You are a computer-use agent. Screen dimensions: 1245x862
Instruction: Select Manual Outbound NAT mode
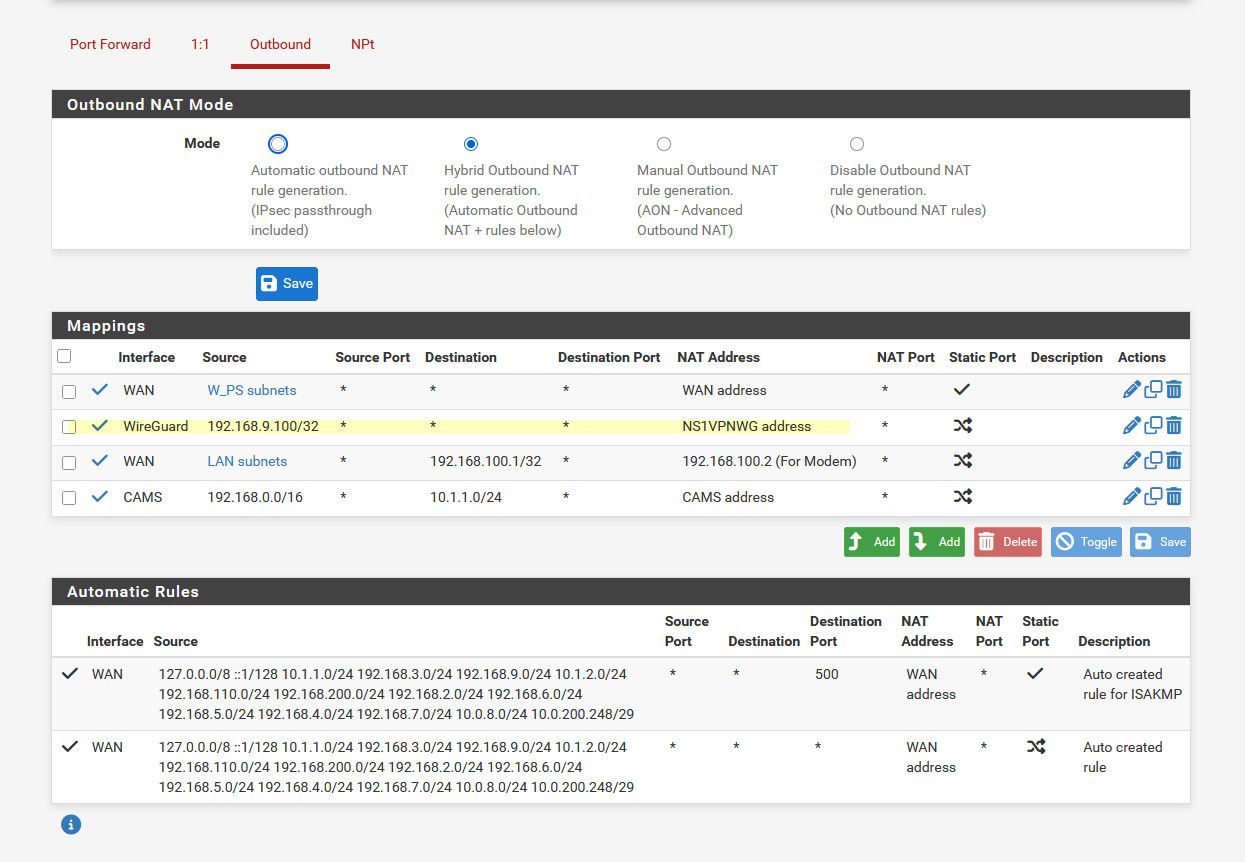[664, 144]
